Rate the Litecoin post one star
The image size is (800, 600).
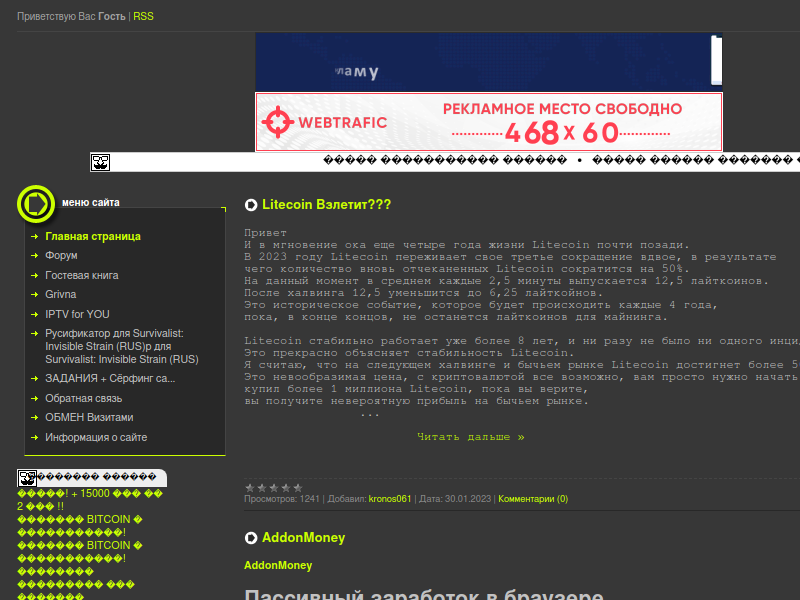click(249, 488)
